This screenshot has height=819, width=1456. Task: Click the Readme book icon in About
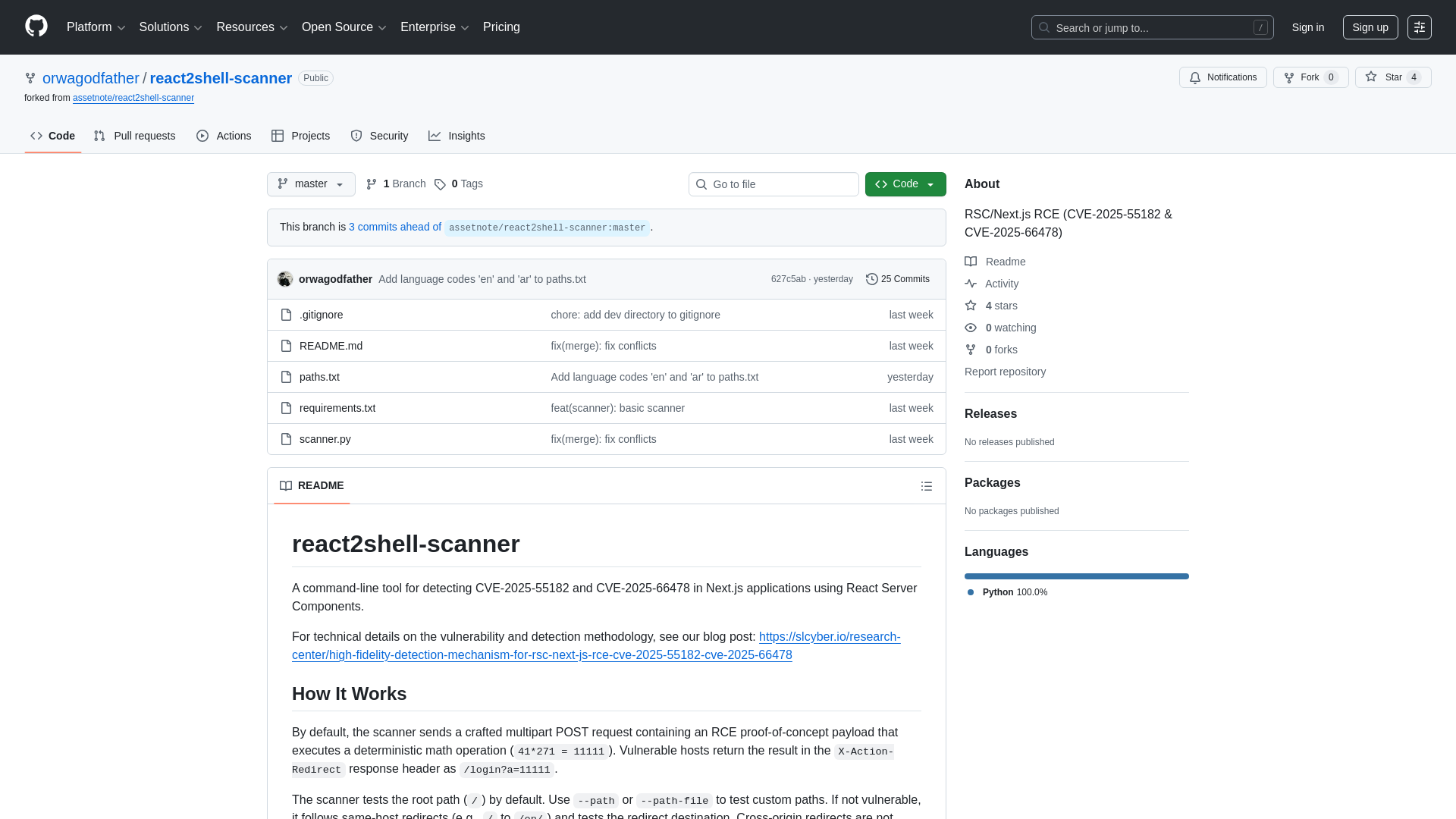971,262
